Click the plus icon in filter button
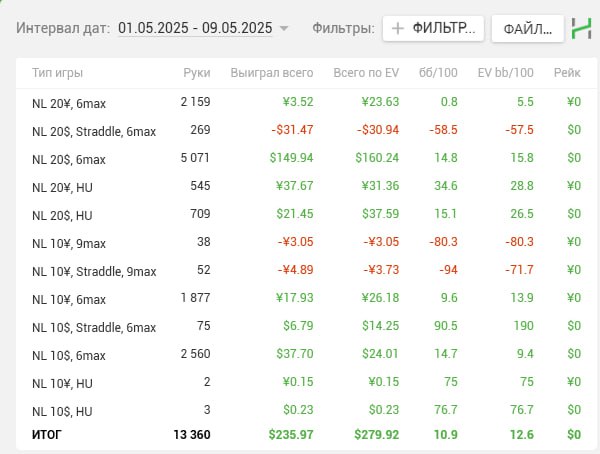Image resolution: width=600 pixels, height=454 pixels. [398, 28]
